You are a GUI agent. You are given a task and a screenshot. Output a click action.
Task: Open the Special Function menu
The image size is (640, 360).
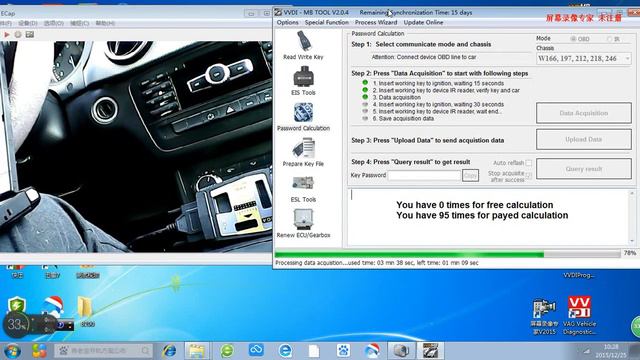coord(327,22)
